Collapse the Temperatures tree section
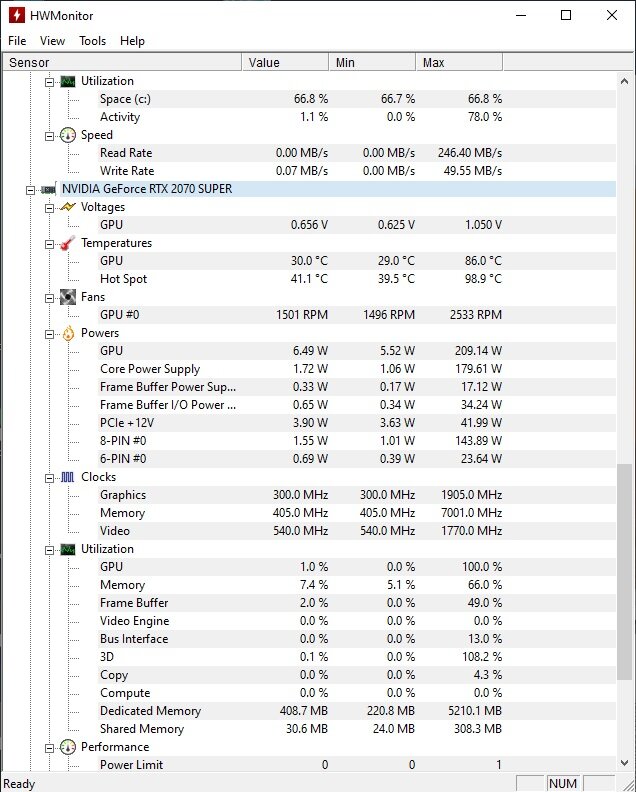This screenshot has height=792, width=636. click(50, 243)
